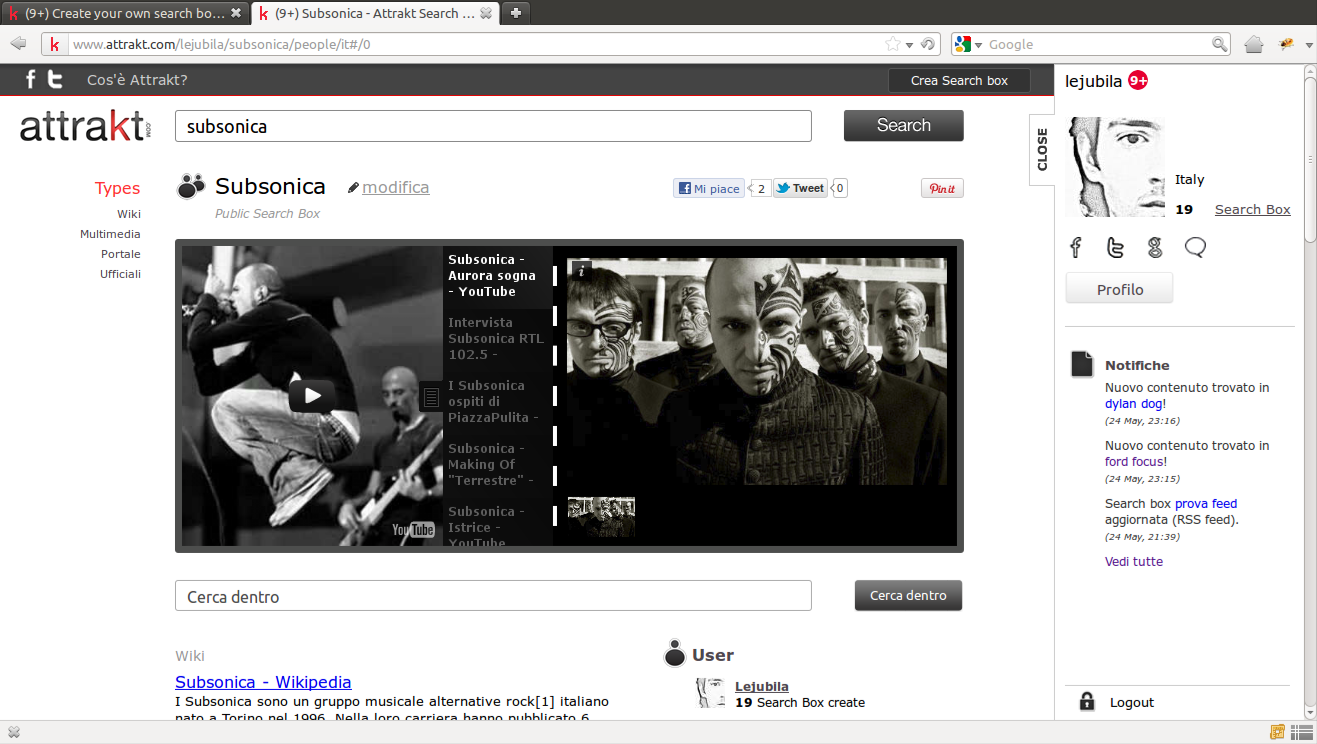Open the Search Box link in sidebar

(x=1253, y=209)
